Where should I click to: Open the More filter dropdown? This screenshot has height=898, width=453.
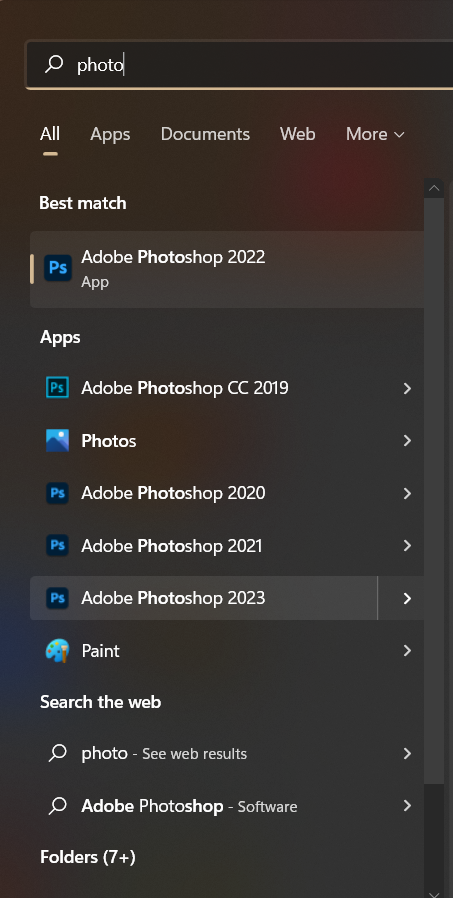[x=375, y=134]
